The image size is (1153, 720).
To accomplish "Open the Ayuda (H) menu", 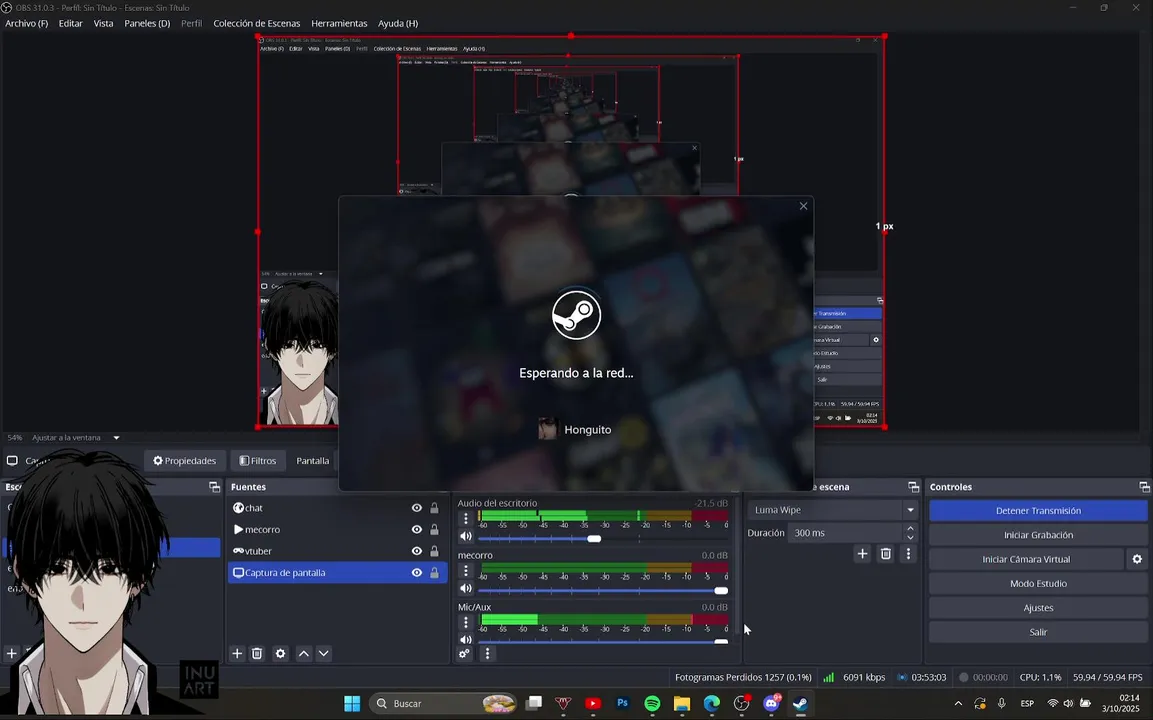I will click(398, 24).
